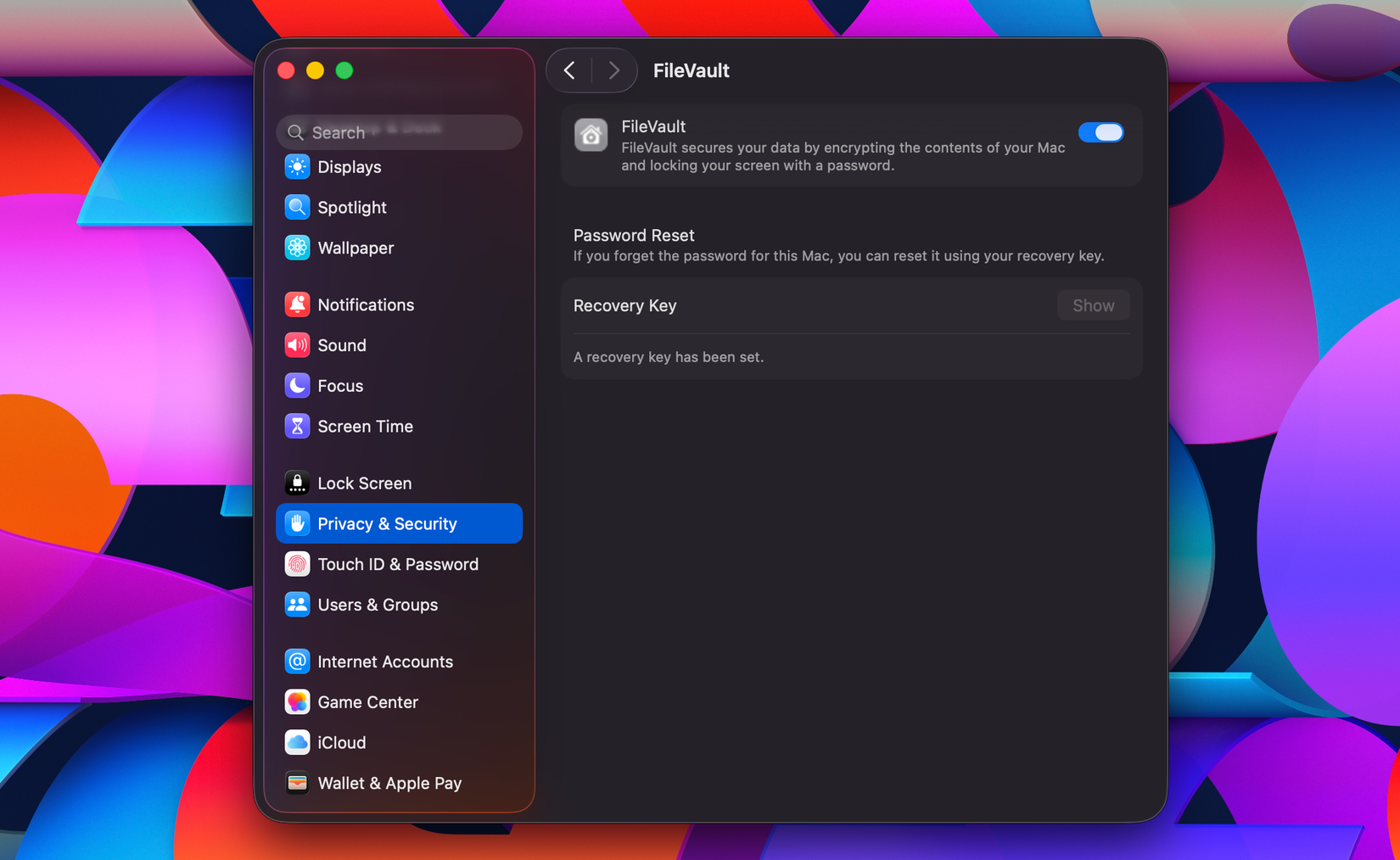
Task: Click the Notifications bell icon
Action: pos(297,304)
